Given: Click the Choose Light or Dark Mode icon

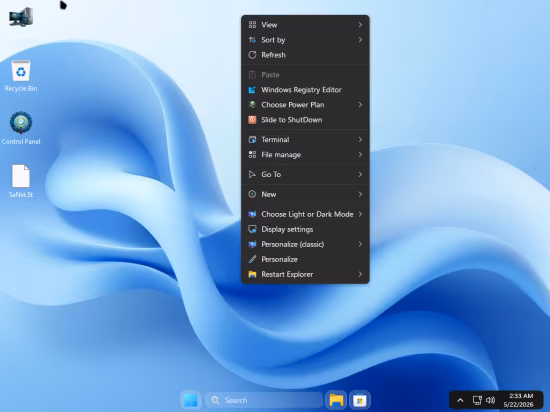Looking at the screenshot, I should tap(252, 214).
